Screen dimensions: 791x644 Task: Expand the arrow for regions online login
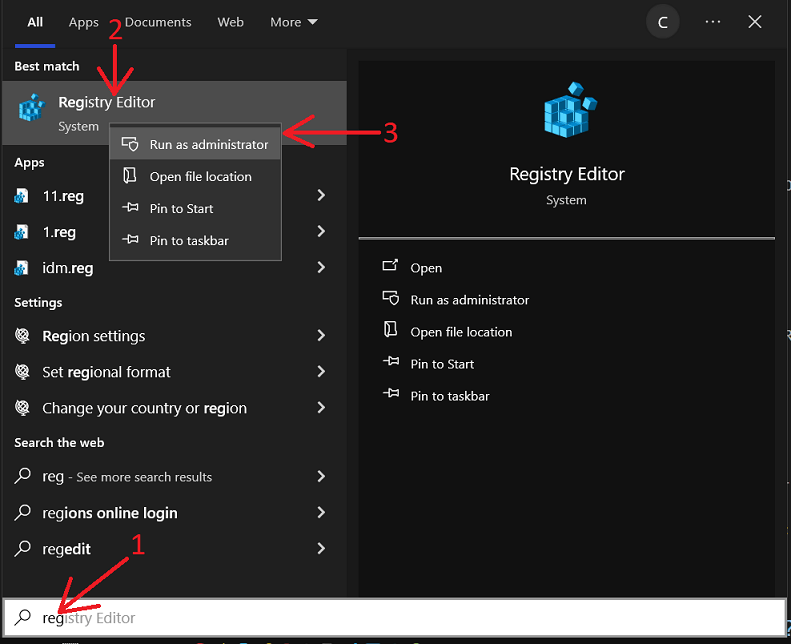click(321, 512)
